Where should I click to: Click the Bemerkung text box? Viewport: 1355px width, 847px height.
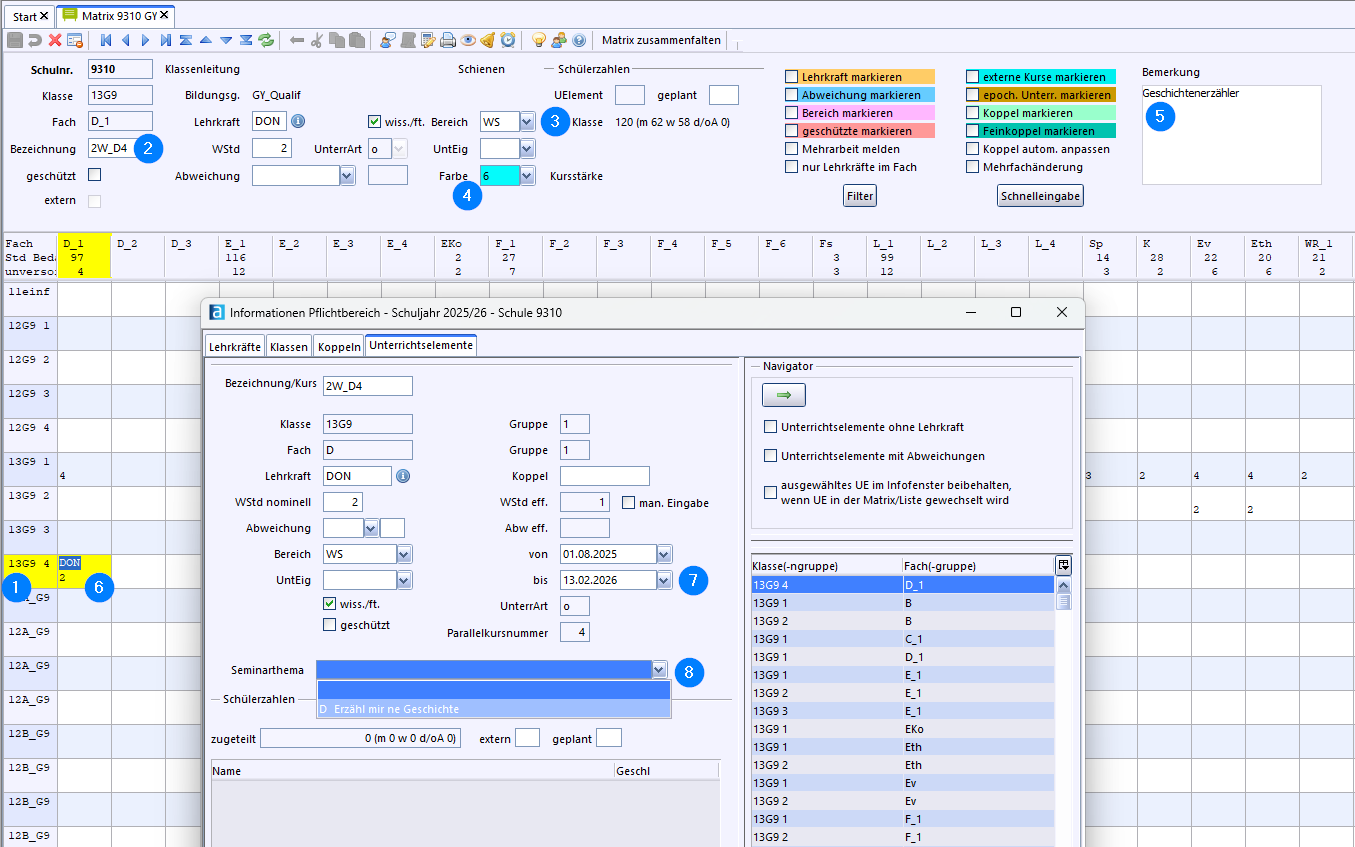(x=1231, y=135)
